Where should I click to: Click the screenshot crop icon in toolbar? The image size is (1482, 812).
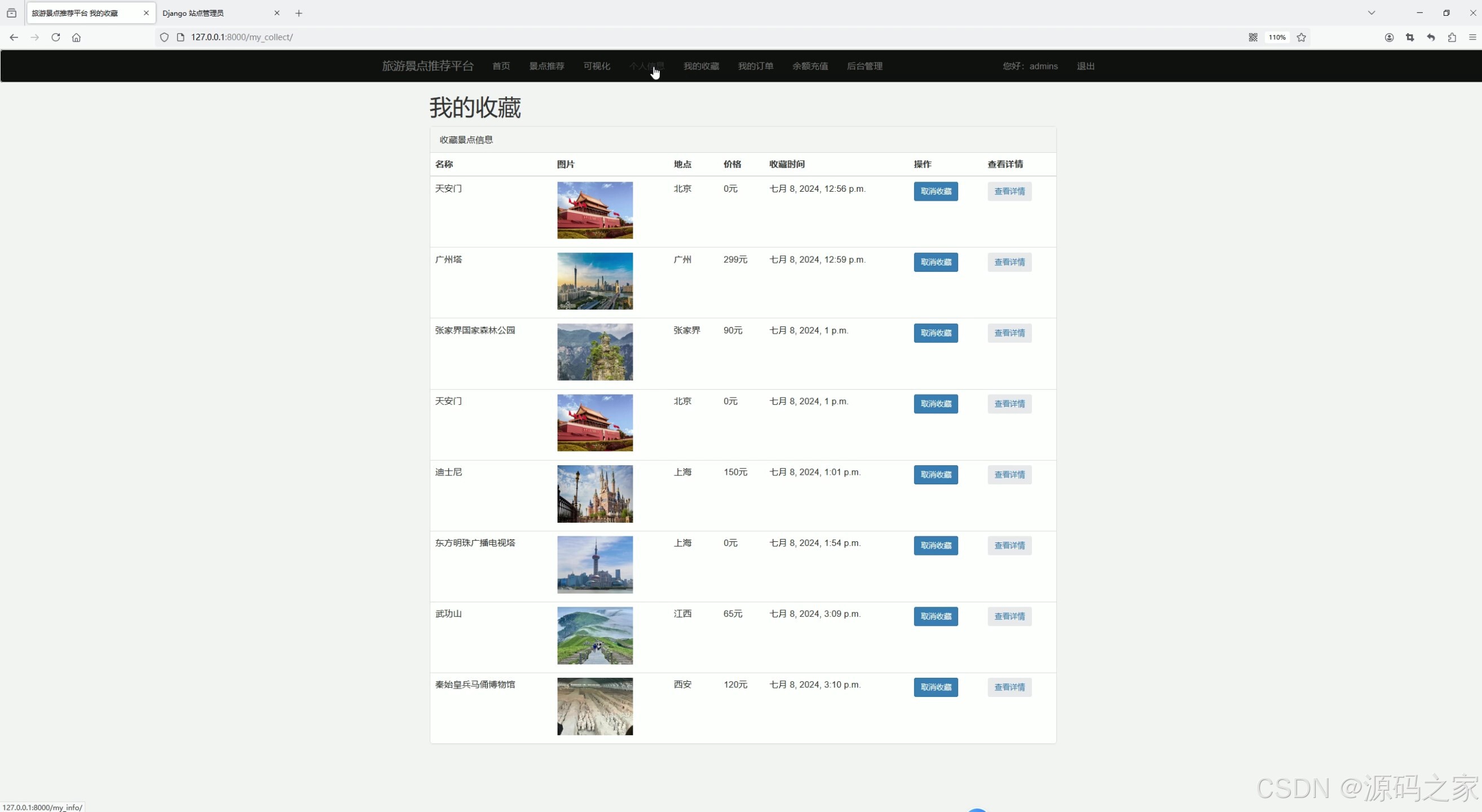1410,37
